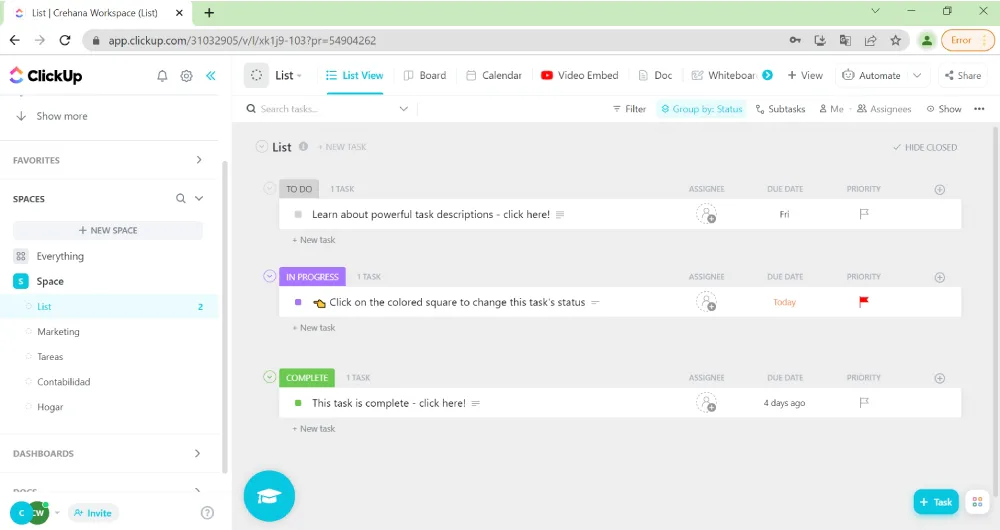Collapse the sidebar with double-chevron icon

(210, 76)
